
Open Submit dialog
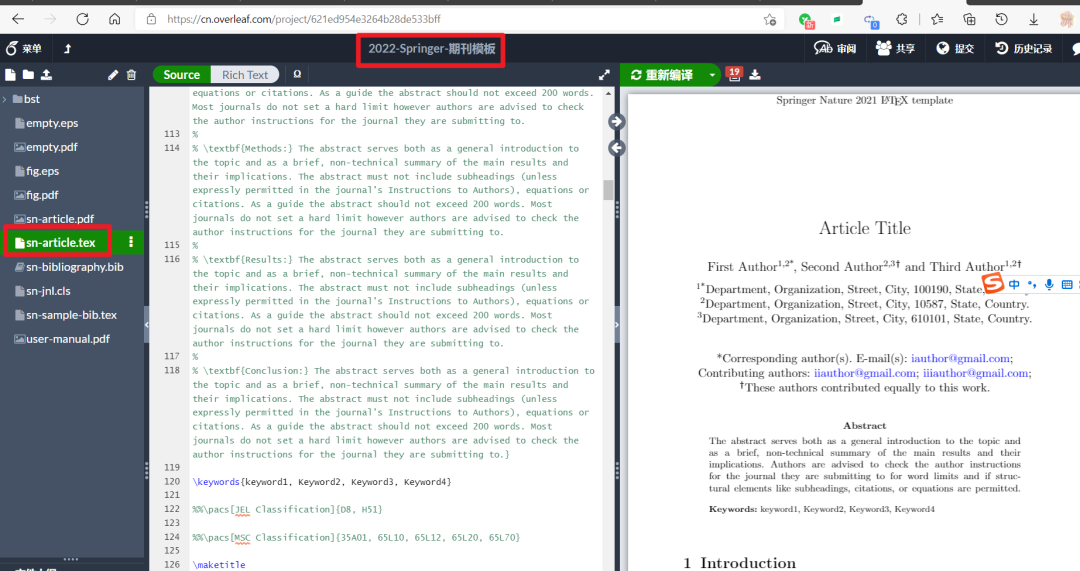click(x=955, y=48)
